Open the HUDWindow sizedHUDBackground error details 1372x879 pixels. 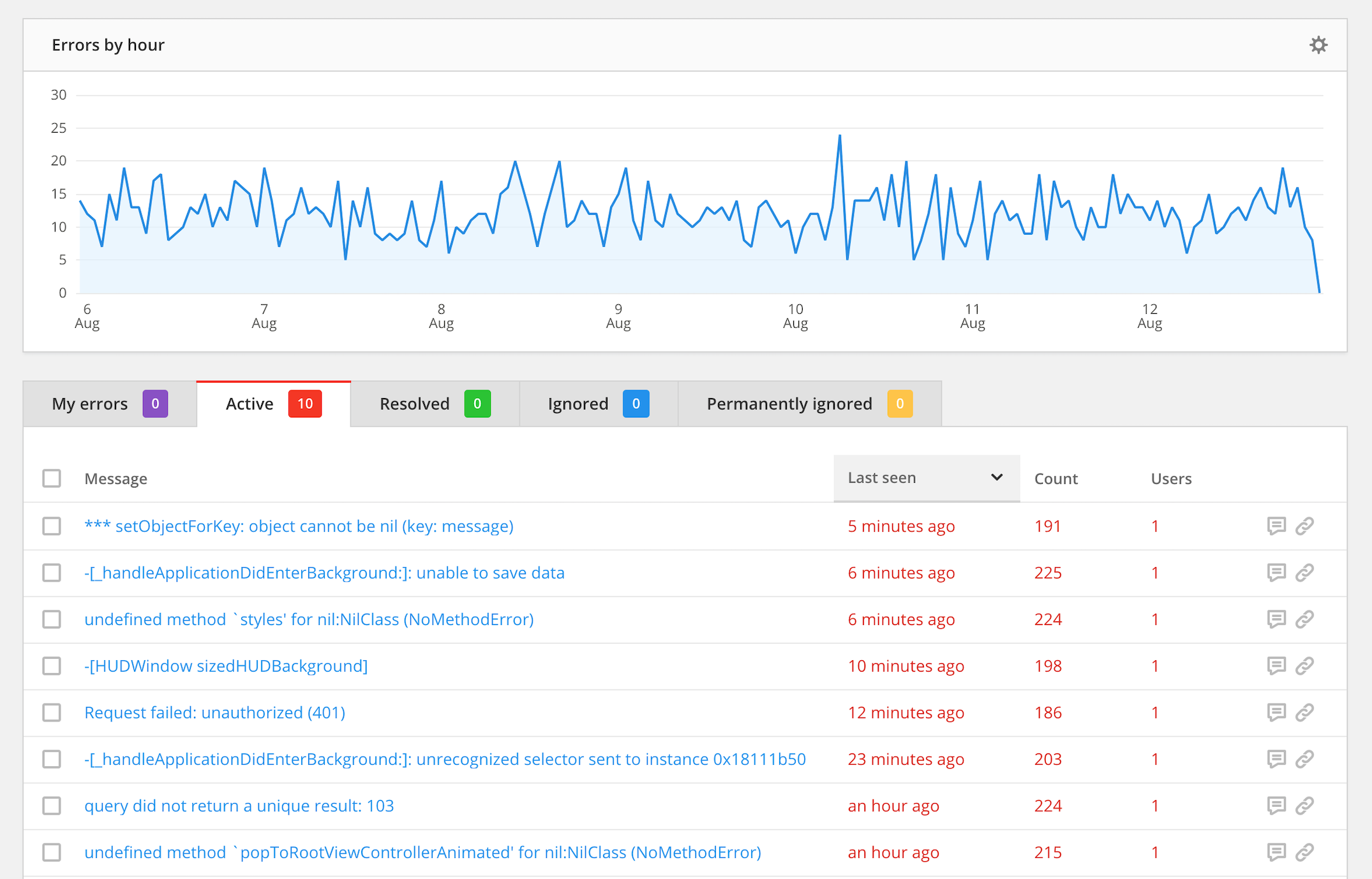coord(226,666)
